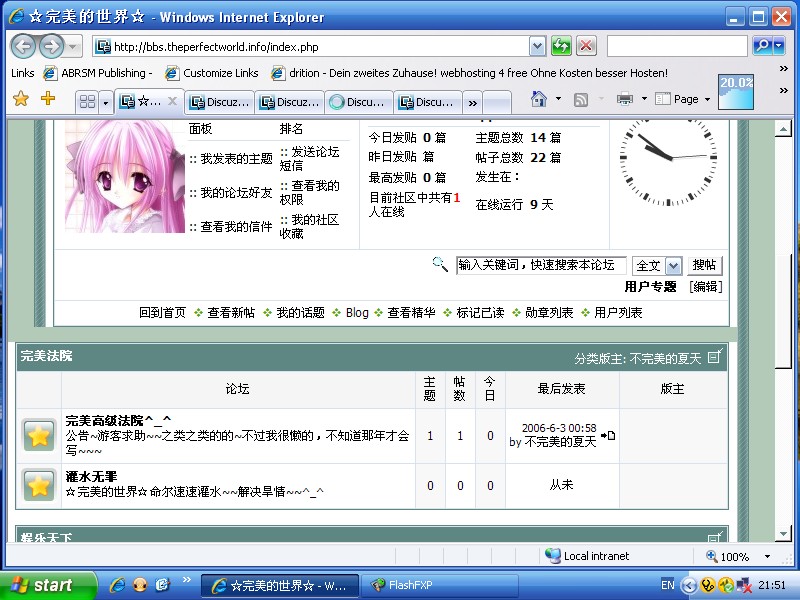The width and height of the screenshot is (800, 600).
Task: Open the Print options dropdown arrow
Action: 644,98
